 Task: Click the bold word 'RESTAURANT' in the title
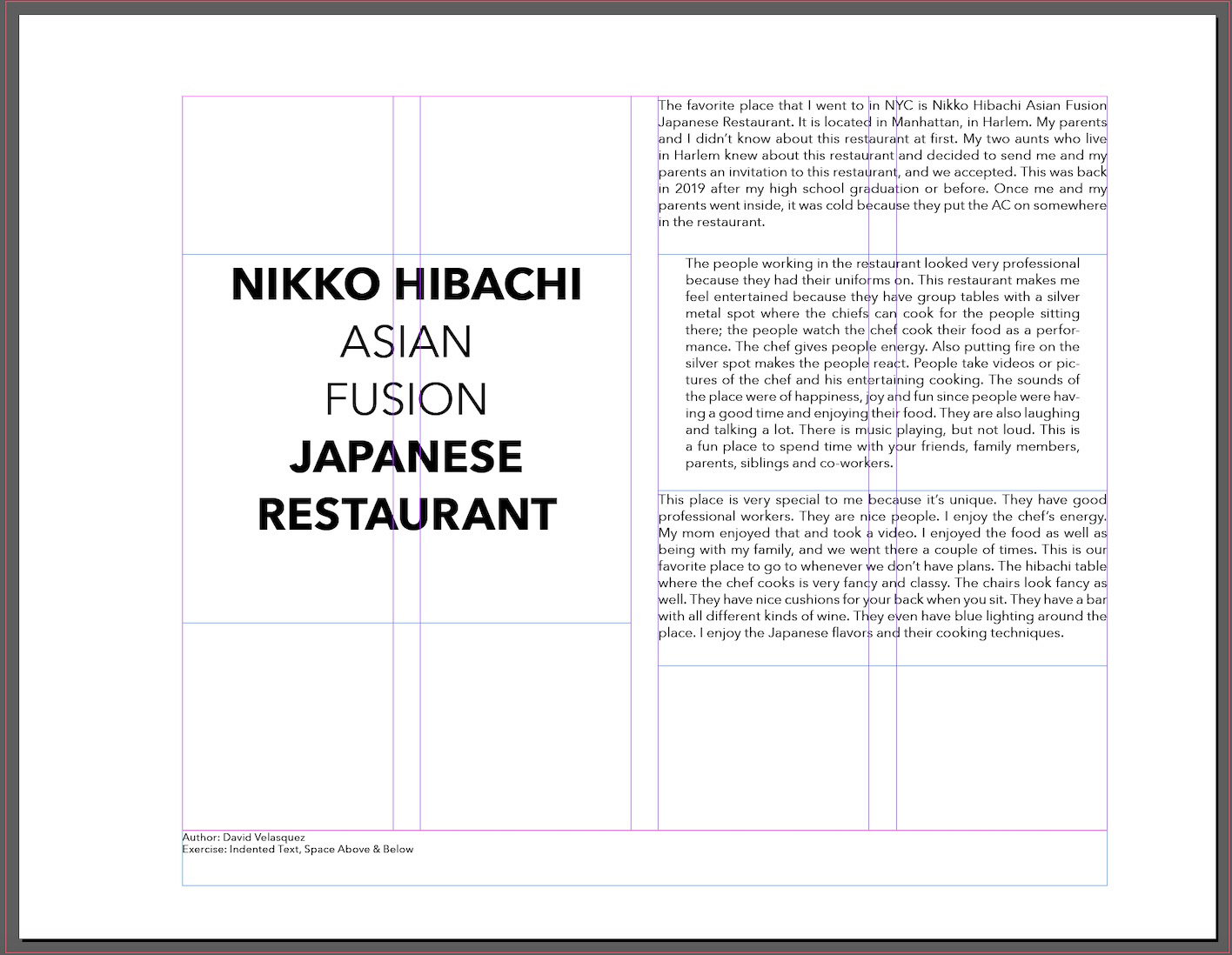(x=406, y=514)
